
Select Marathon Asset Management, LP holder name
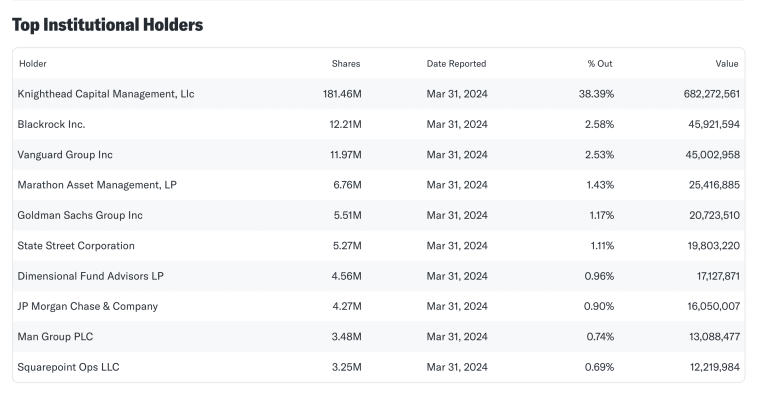click(x=97, y=185)
